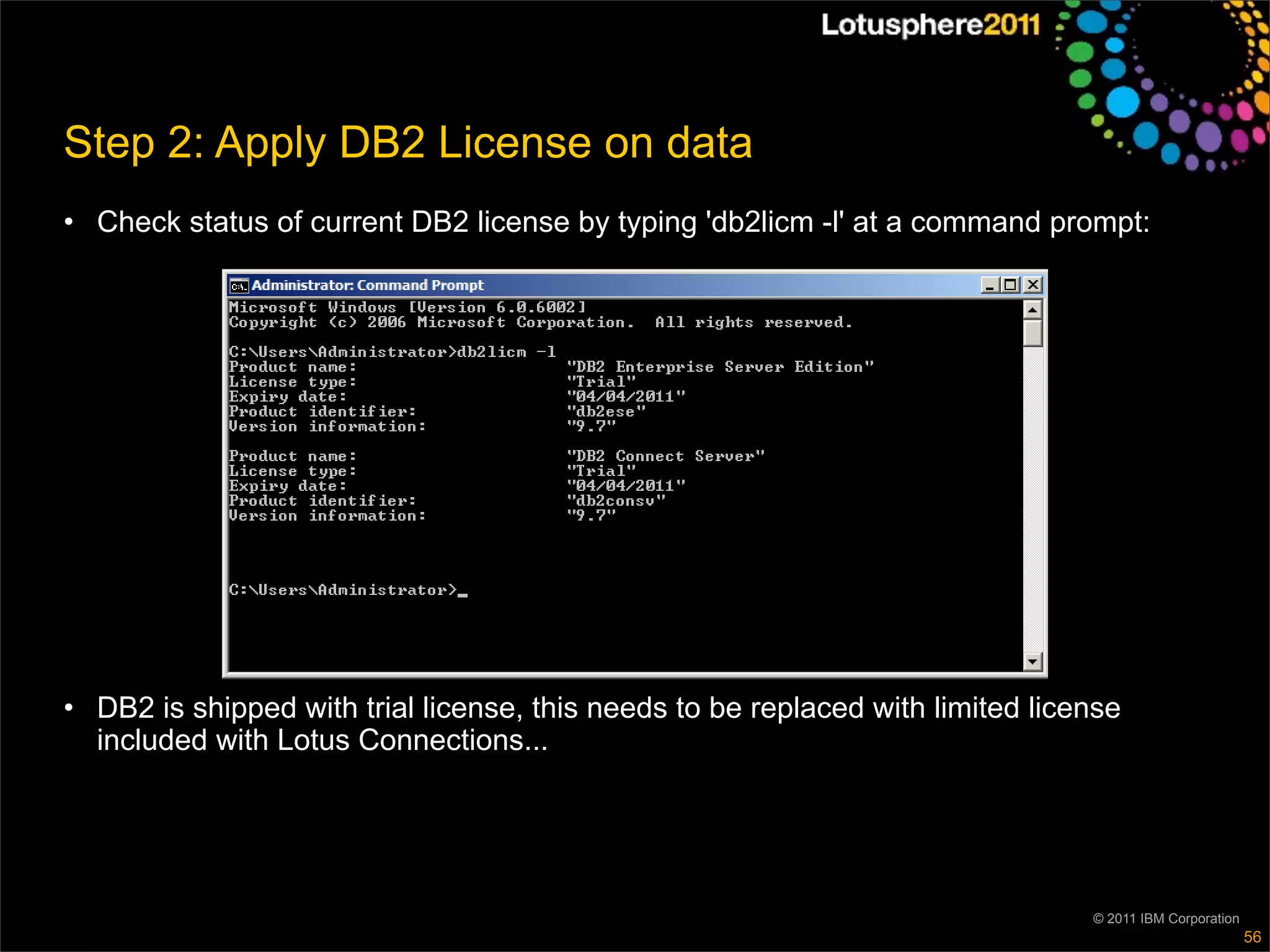Click the vertical scrollbar thumb in Command Prompt
The height and width of the screenshot is (952, 1270).
click(1032, 333)
